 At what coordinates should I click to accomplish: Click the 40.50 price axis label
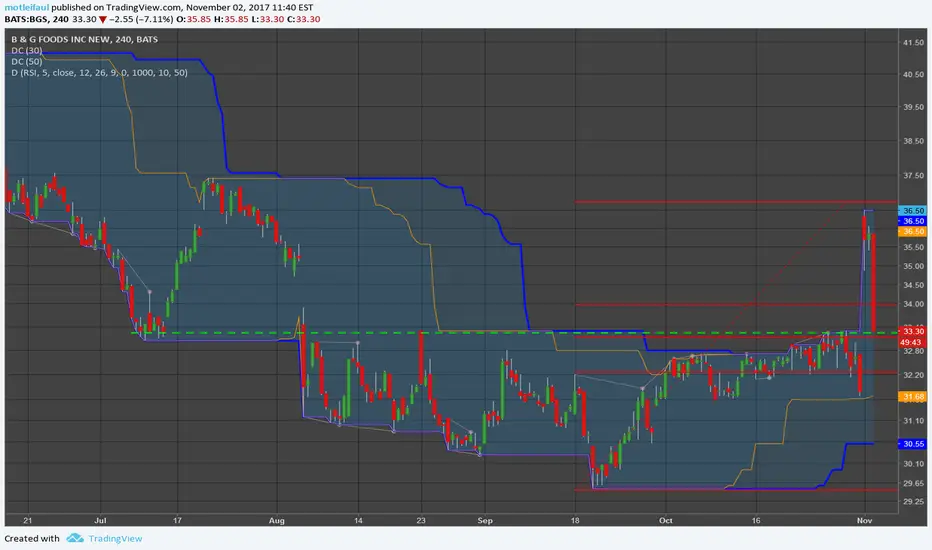pyautogui.click(x=914, y=75)
